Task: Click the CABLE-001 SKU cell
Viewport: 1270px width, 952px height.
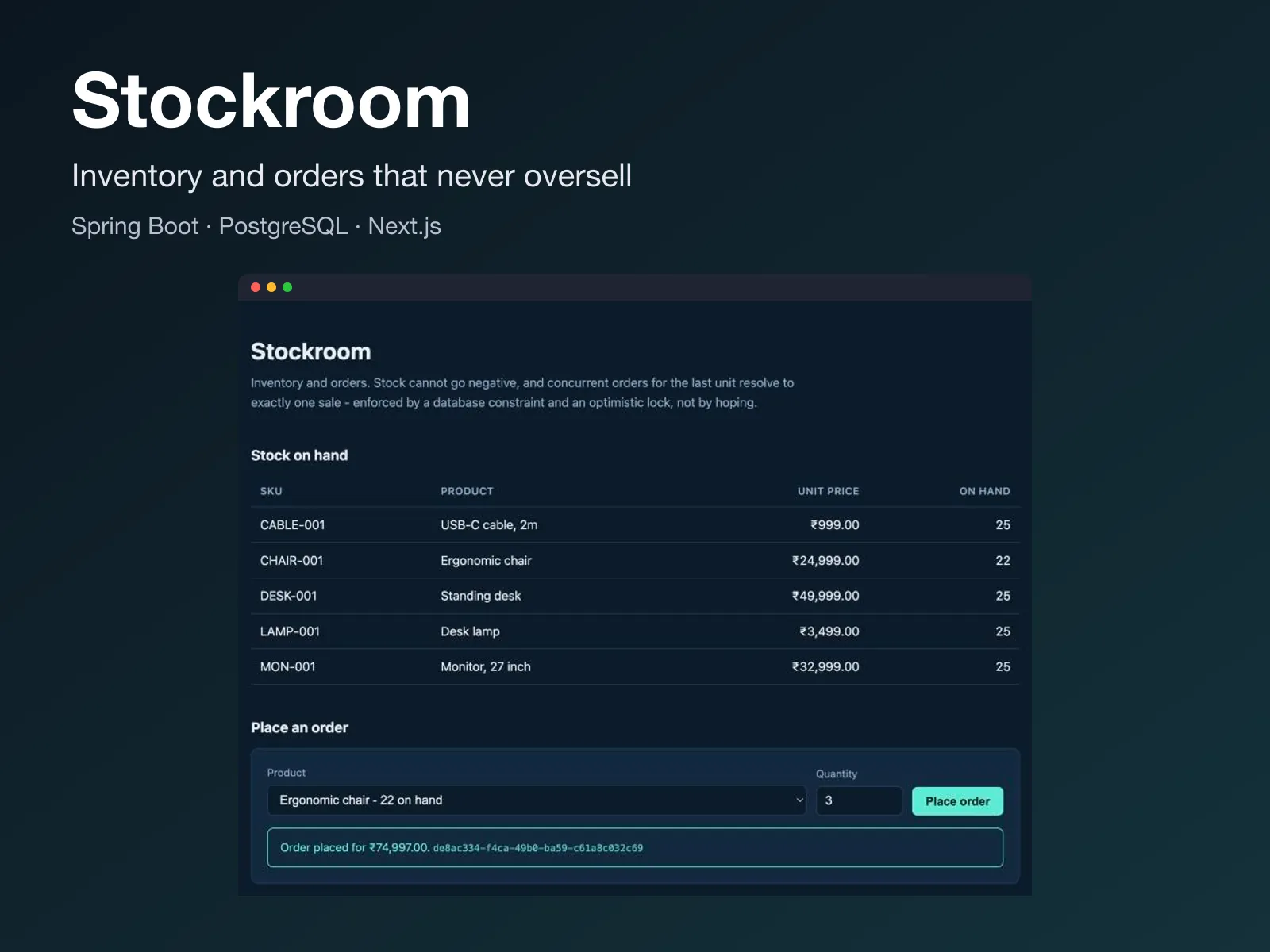Action: [293, 525]
